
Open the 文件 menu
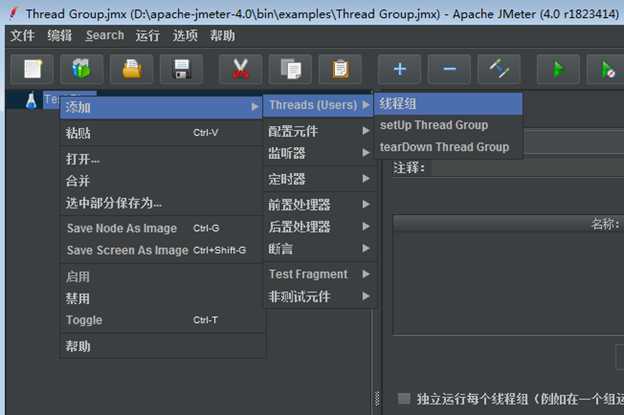click(x=22, y=36)
